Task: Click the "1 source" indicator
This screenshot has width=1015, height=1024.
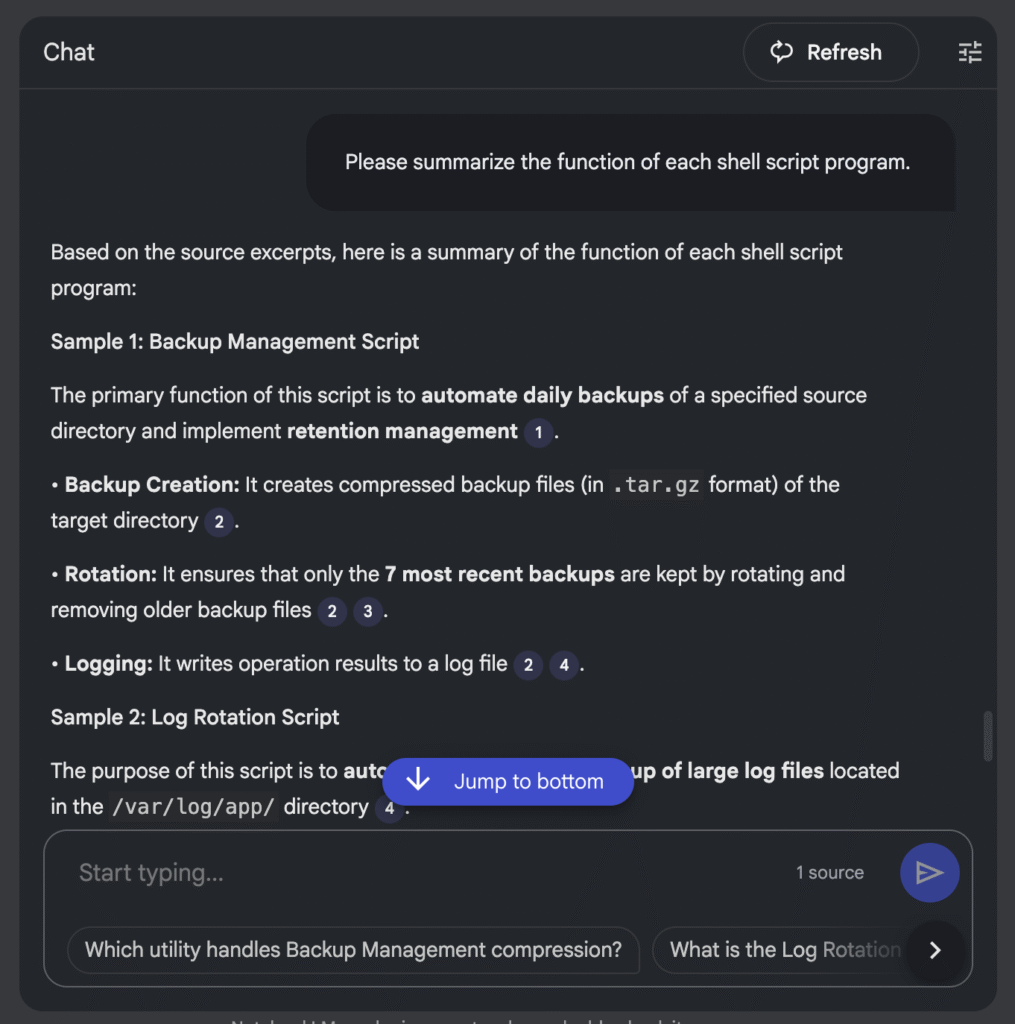Action: click(829, 873)
